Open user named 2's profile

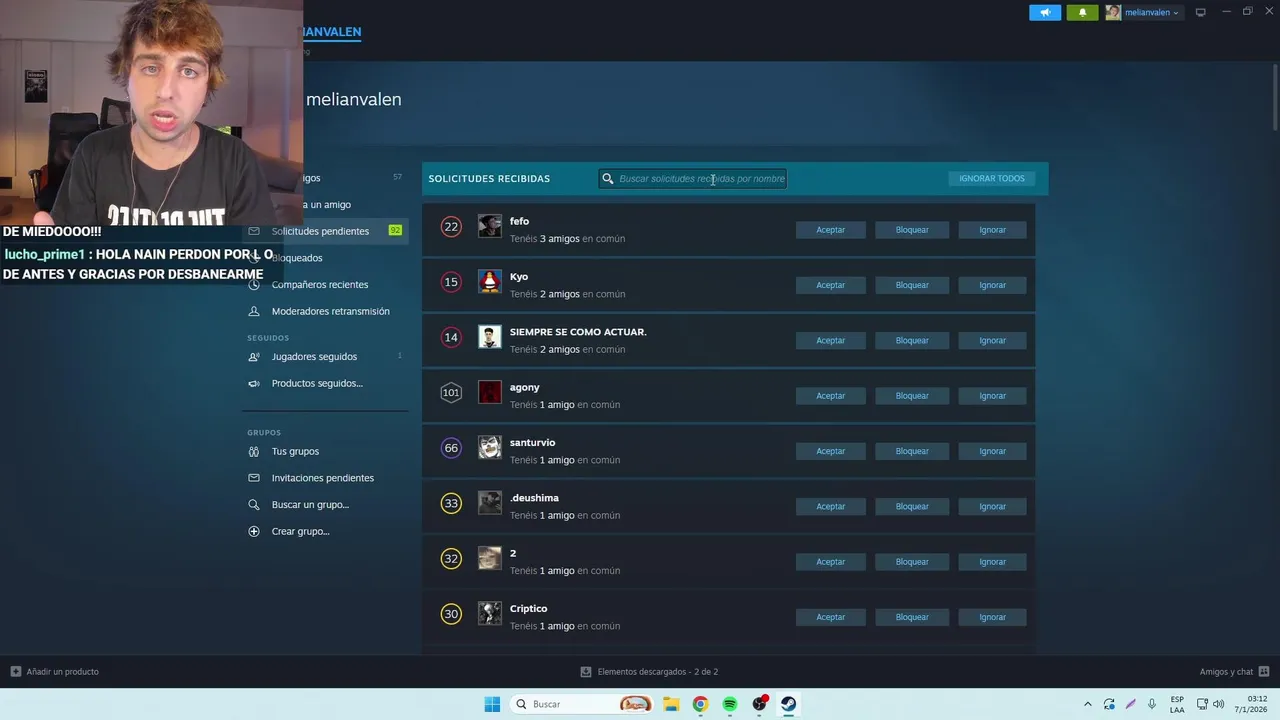[513, 553]
